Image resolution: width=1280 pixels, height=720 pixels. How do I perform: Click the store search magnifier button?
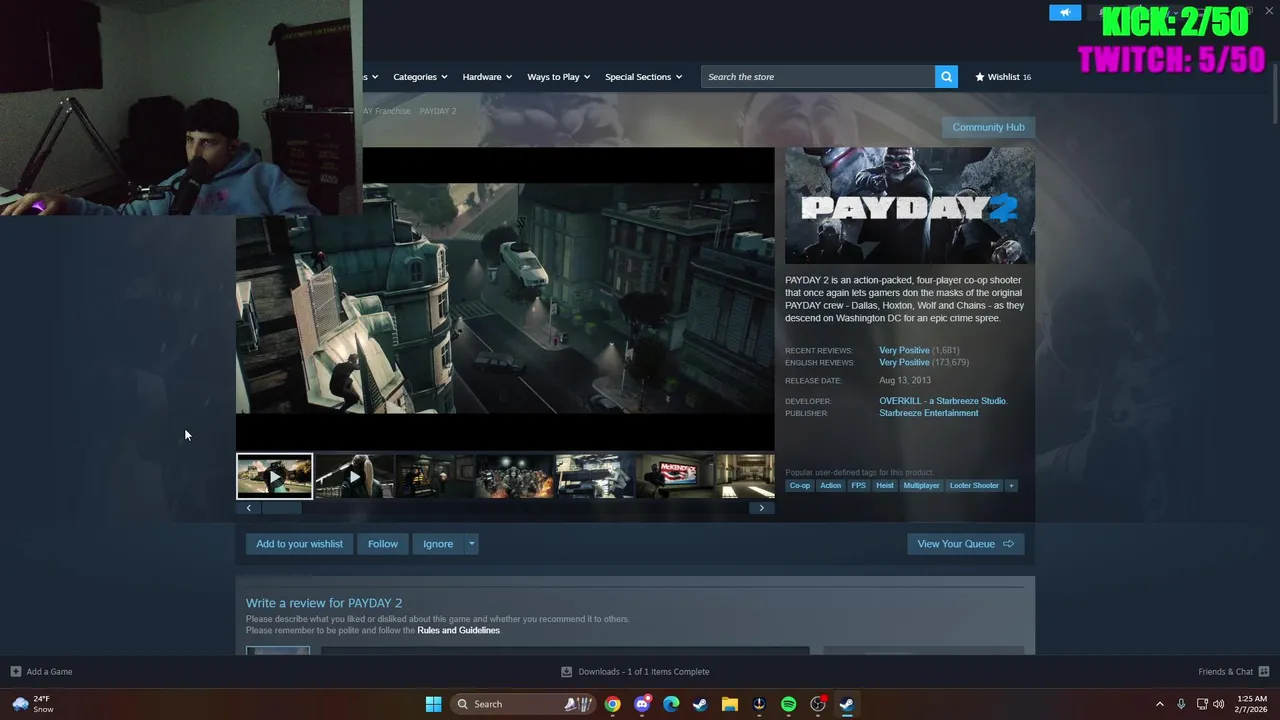point(946,77)
